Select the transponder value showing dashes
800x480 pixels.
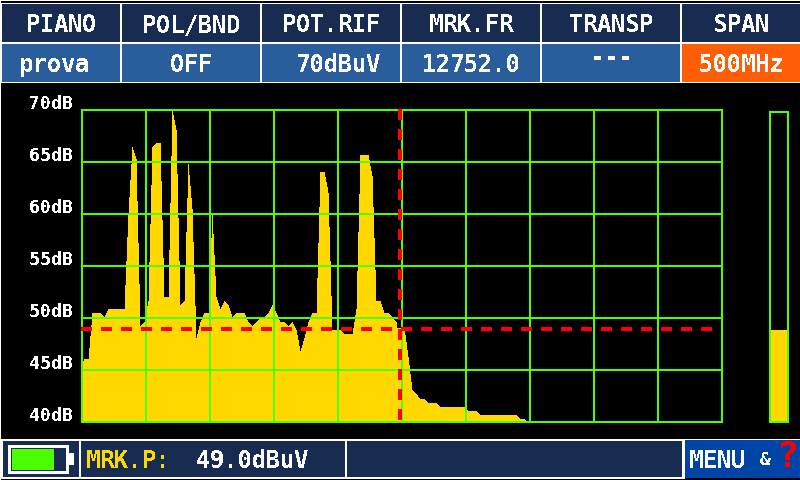[611, 63]
